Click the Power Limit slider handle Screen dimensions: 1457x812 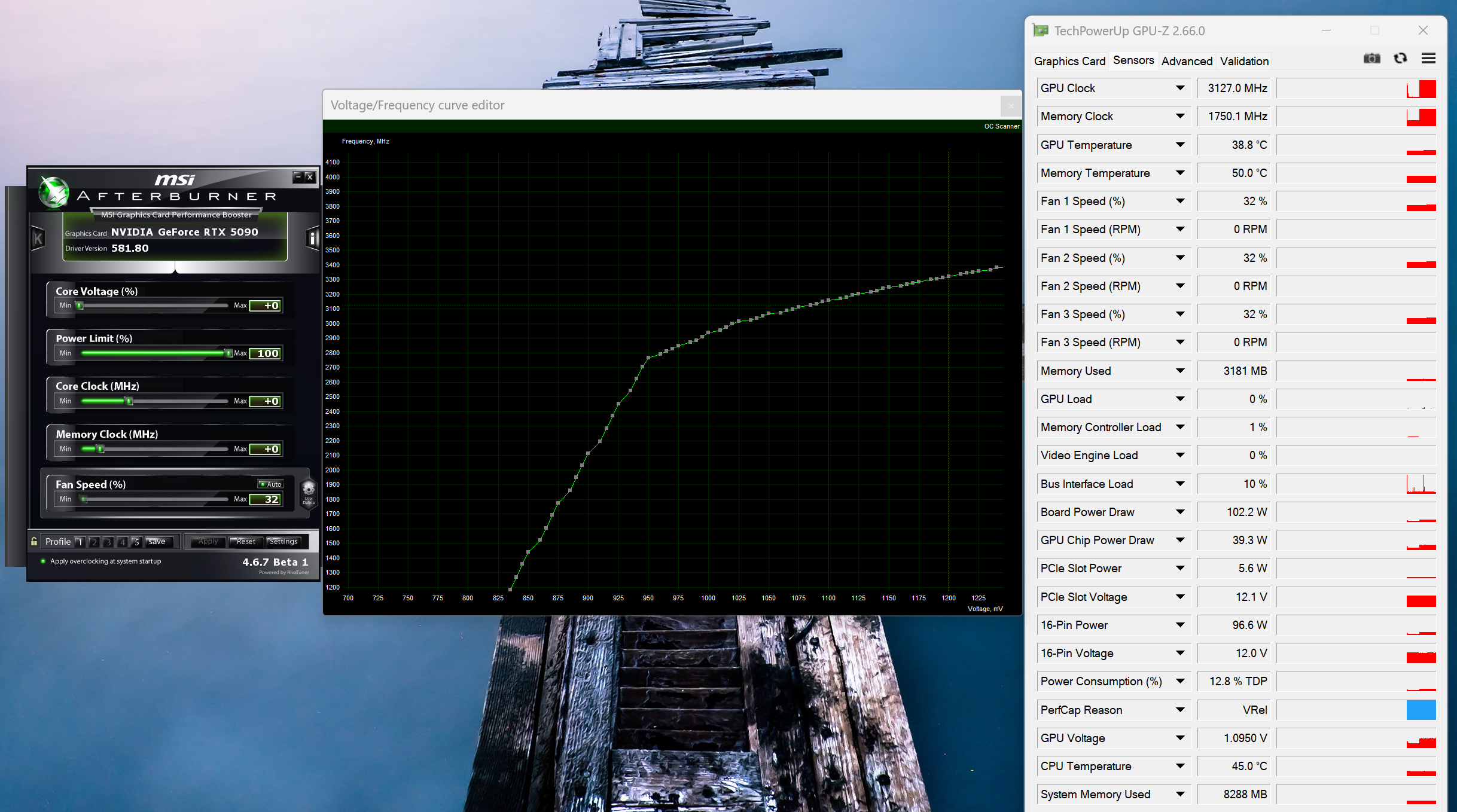228,353
